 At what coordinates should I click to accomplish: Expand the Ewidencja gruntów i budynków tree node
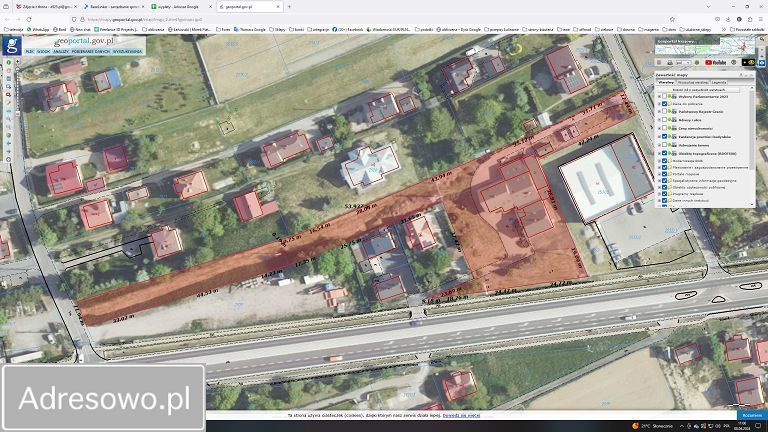click(659, 136)
